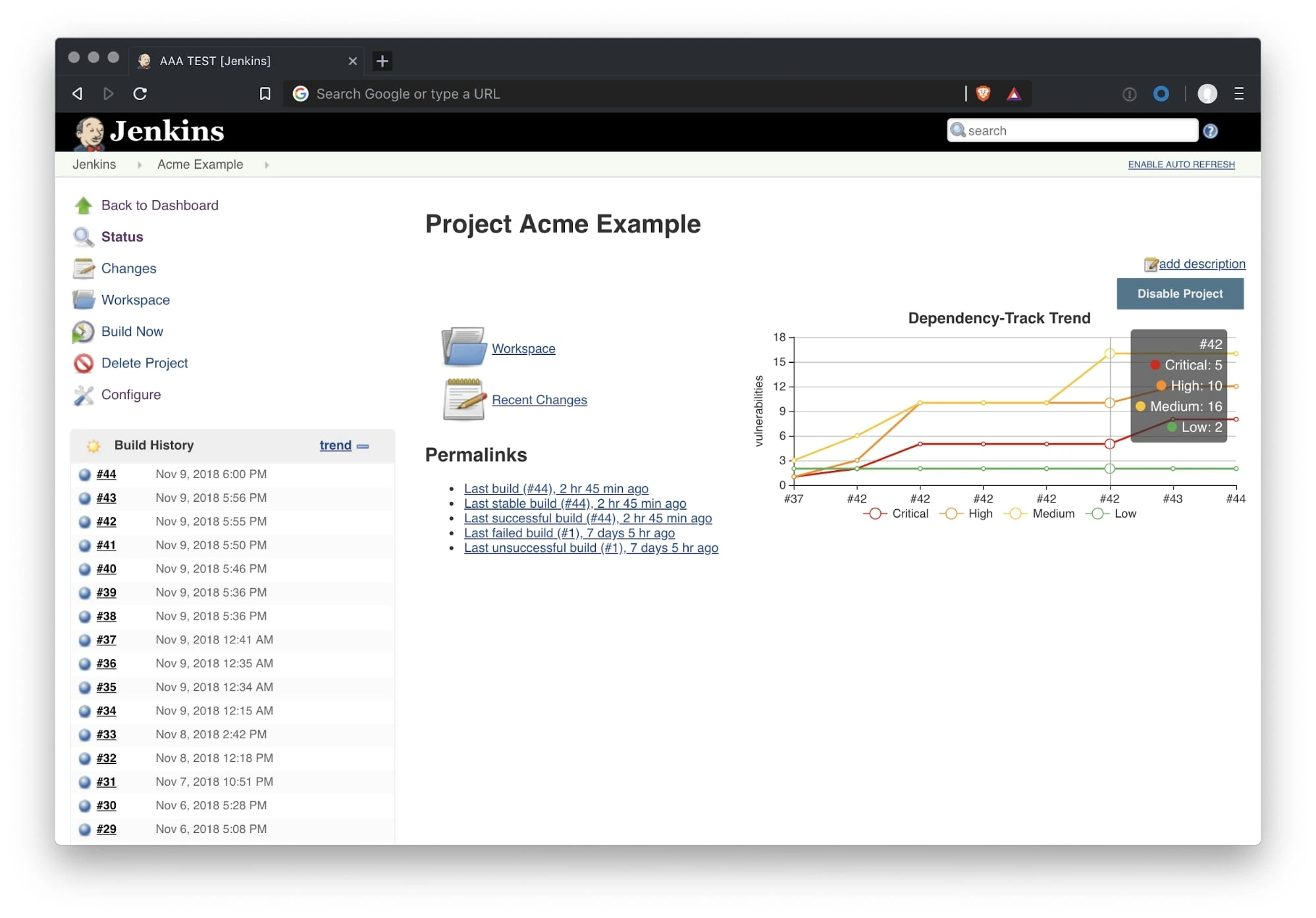Disable Project button toggle
This screenshot has height=918, width=1316.
coord(1180,293)
